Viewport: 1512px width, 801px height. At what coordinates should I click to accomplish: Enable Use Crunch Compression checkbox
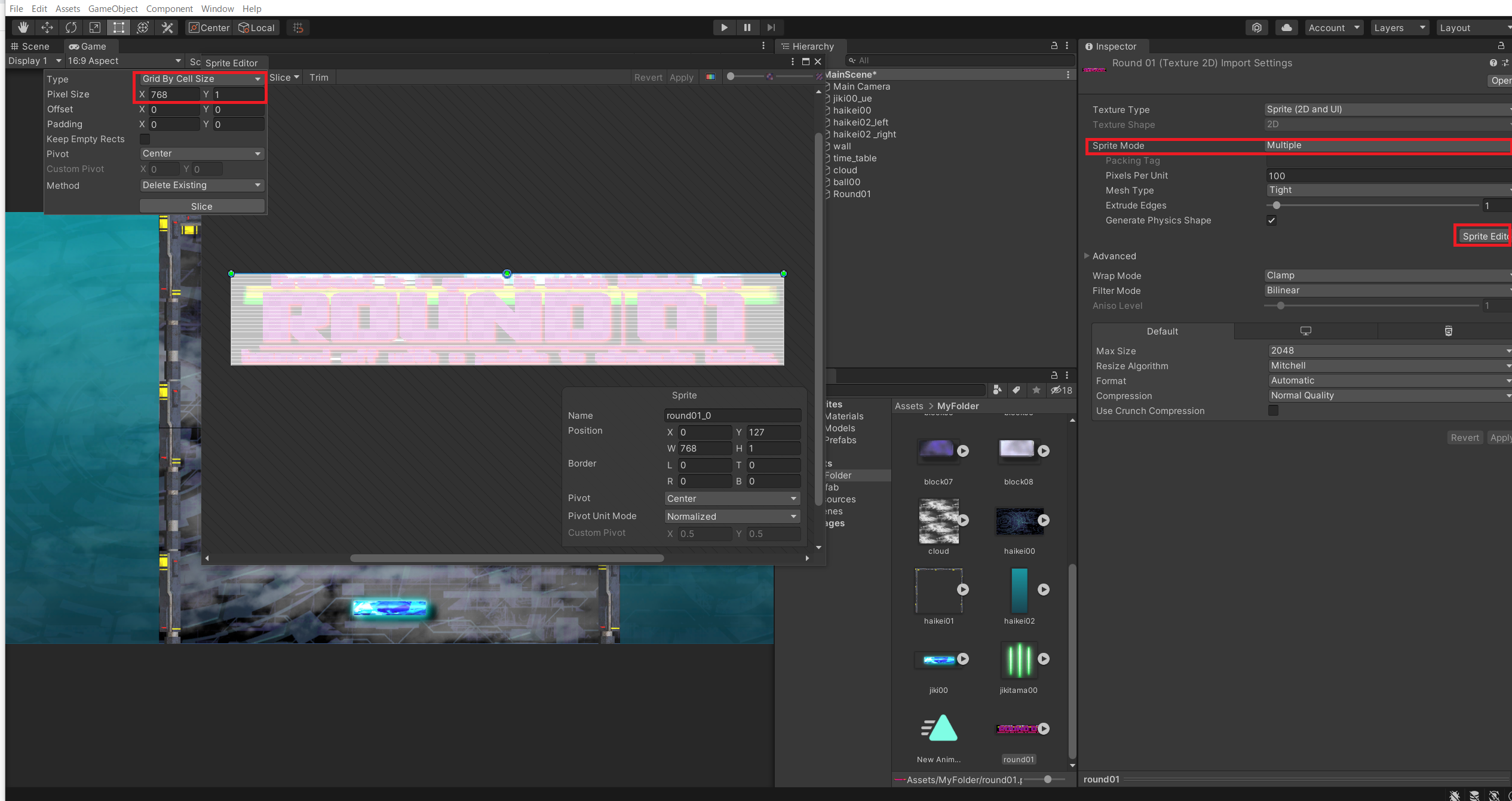pos(1273,411)
